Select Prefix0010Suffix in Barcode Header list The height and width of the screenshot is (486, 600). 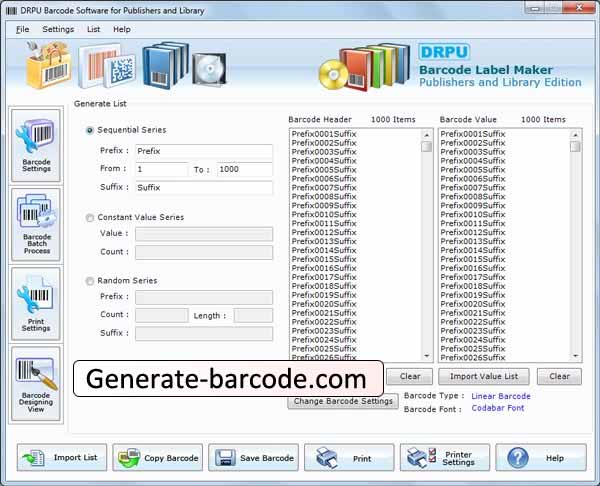[324, 215]
